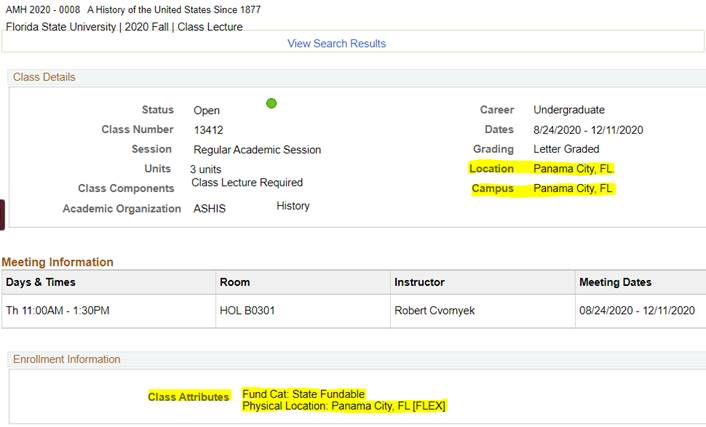Click the highlighted Location value Panama City, FL

[573, 169]
